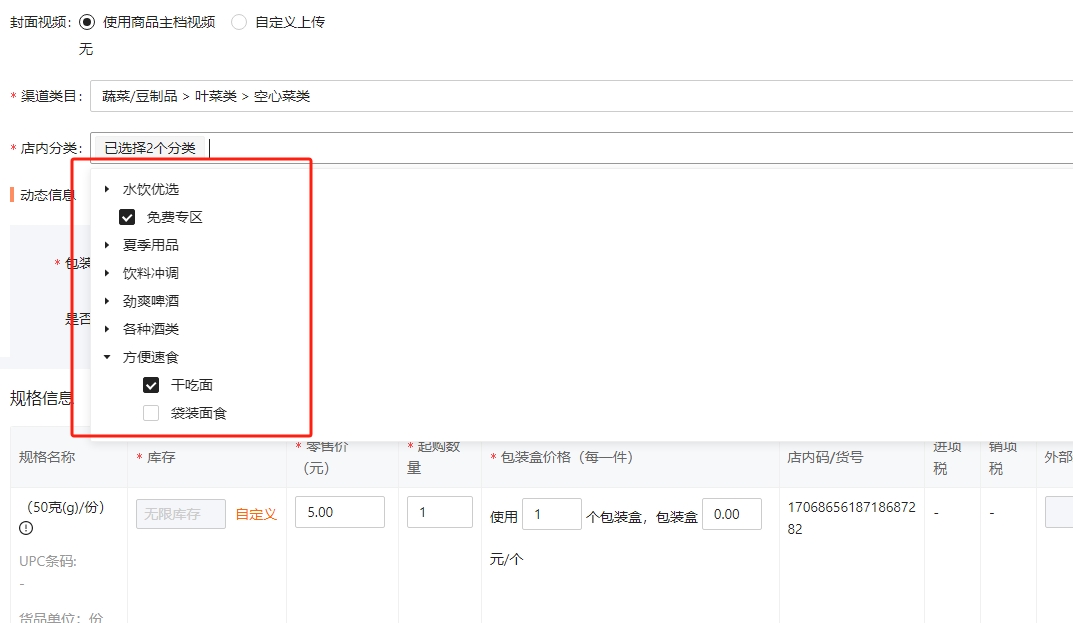The height and width of the screenshot is (623, 1073).
Task: Click the 起购数量 input field
Action: click(x=439, y=512)
